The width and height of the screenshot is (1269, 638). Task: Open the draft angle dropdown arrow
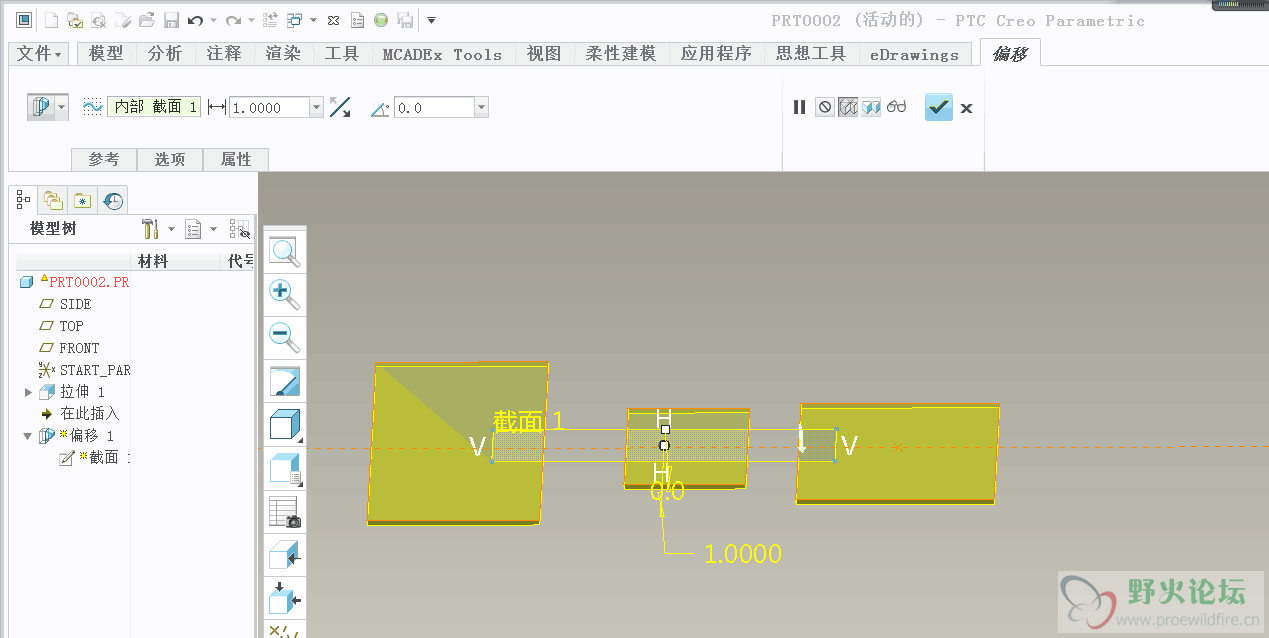482,107
